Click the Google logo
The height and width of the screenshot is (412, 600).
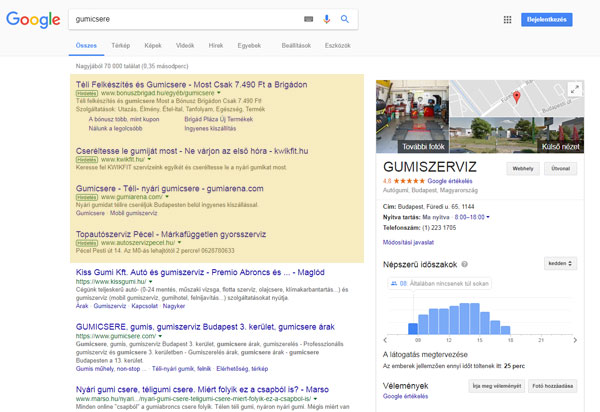33,20
